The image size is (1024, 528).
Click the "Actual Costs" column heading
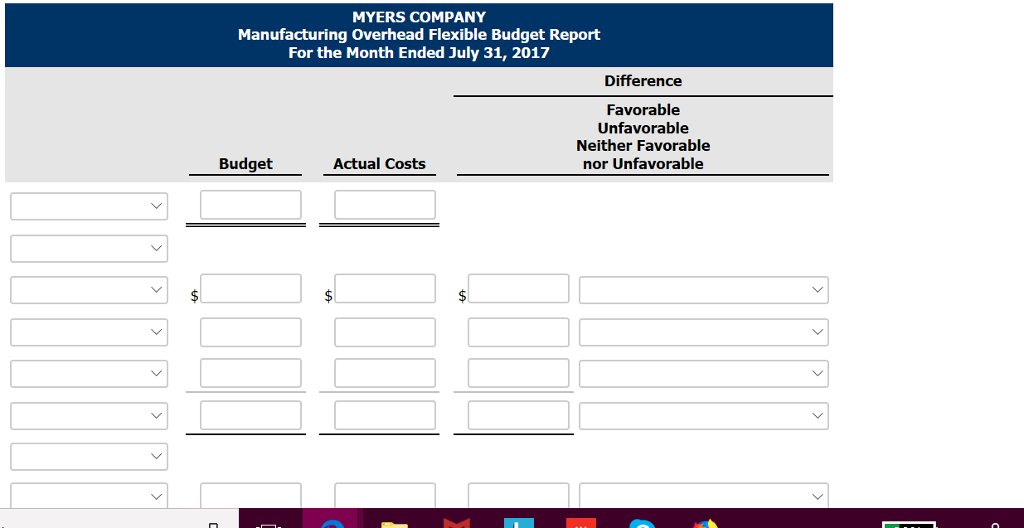(x=379, y=163)
